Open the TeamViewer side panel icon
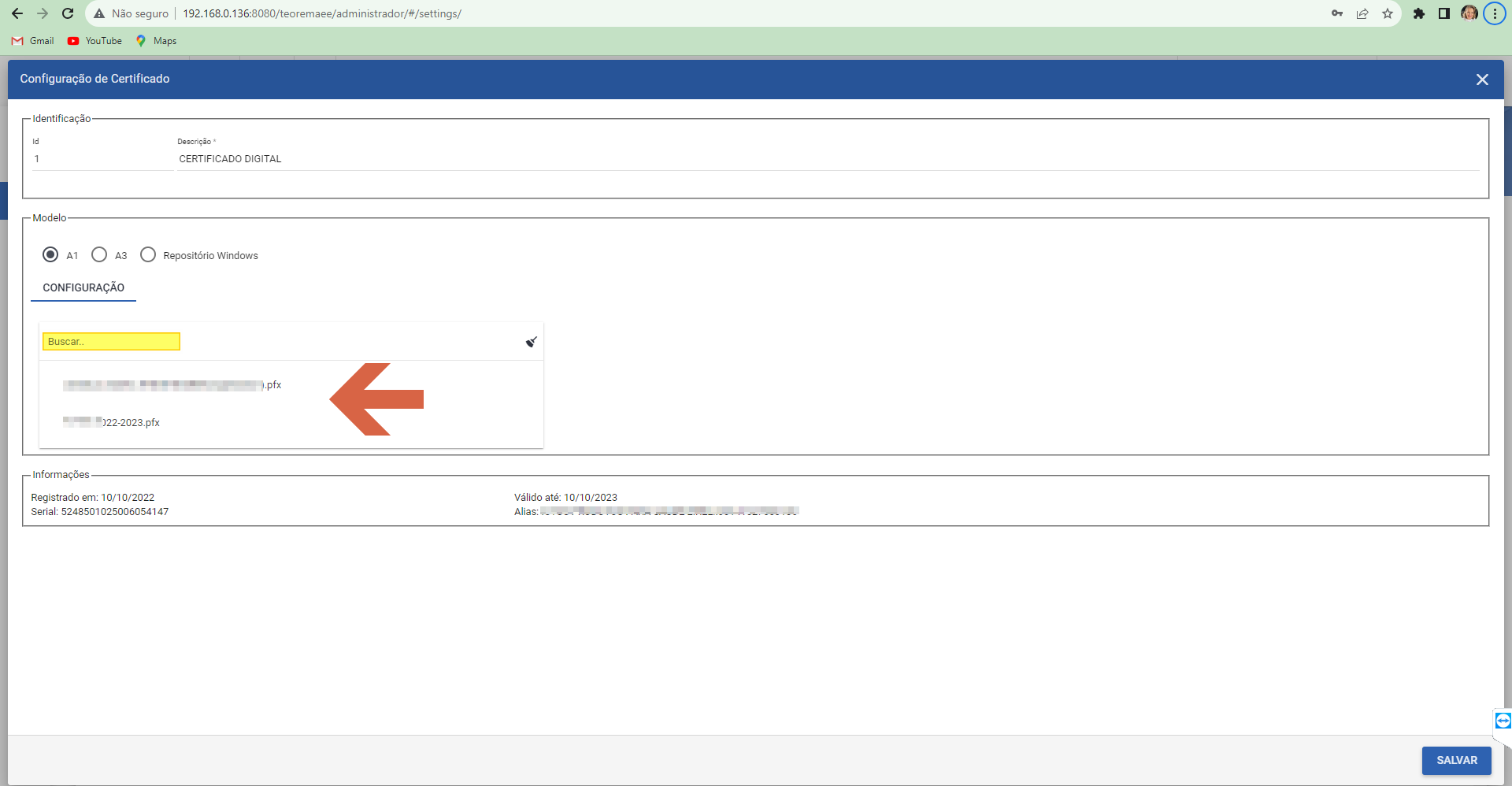The image size is (1512, 786). pos(1503,721)
